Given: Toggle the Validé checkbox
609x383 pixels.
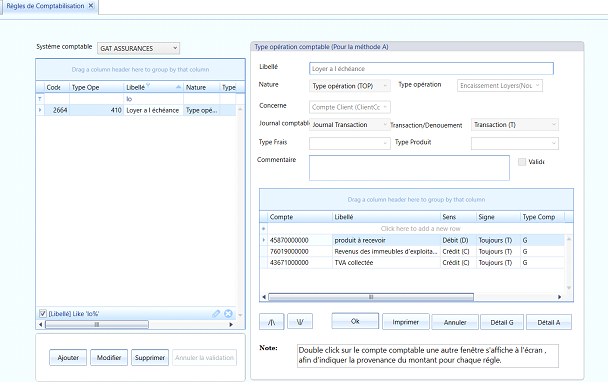Looking at the screenshot, I should [x=522, y=162].
